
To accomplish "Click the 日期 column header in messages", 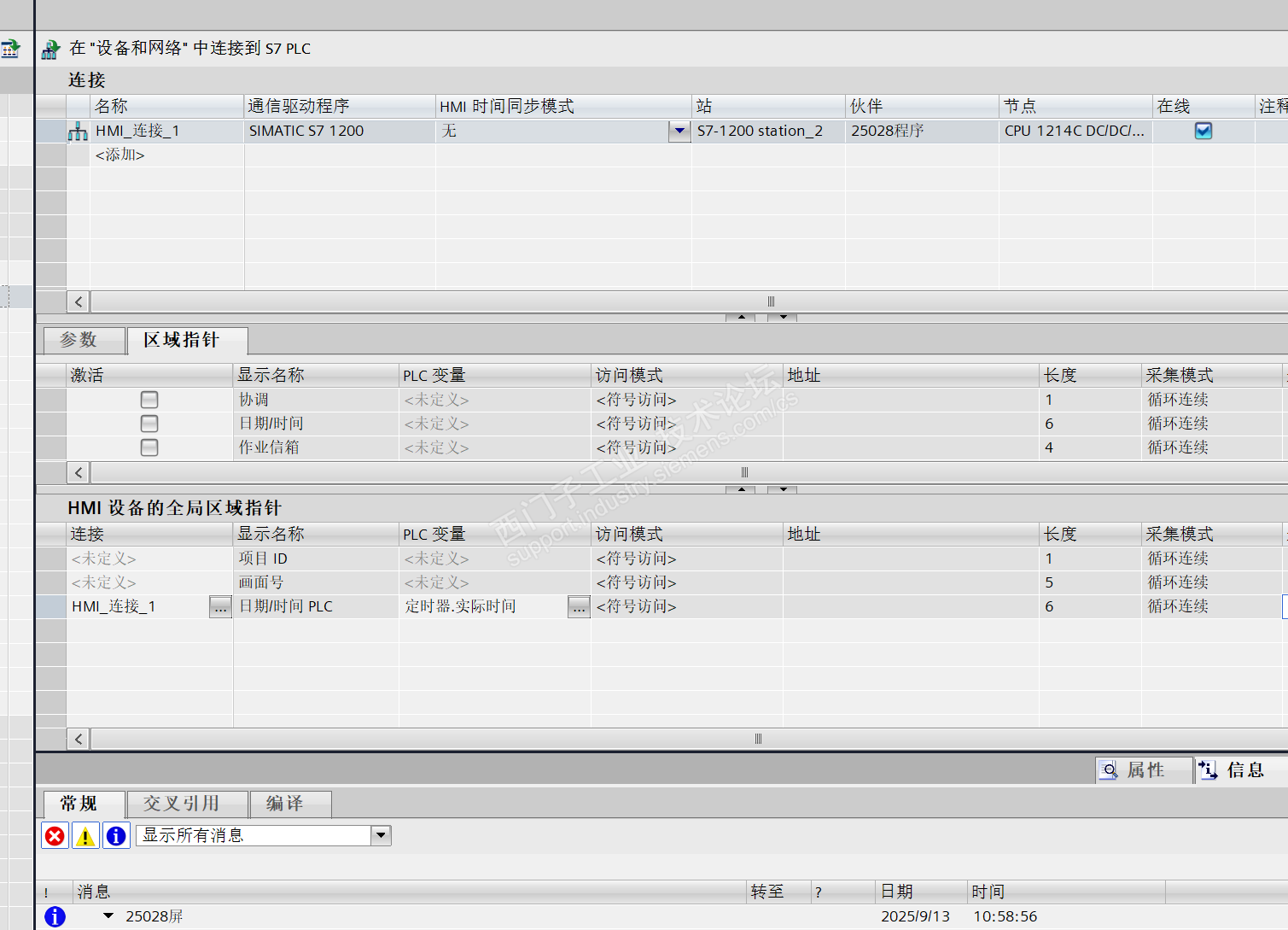I will pyautogui.click(x=922, y=892).
